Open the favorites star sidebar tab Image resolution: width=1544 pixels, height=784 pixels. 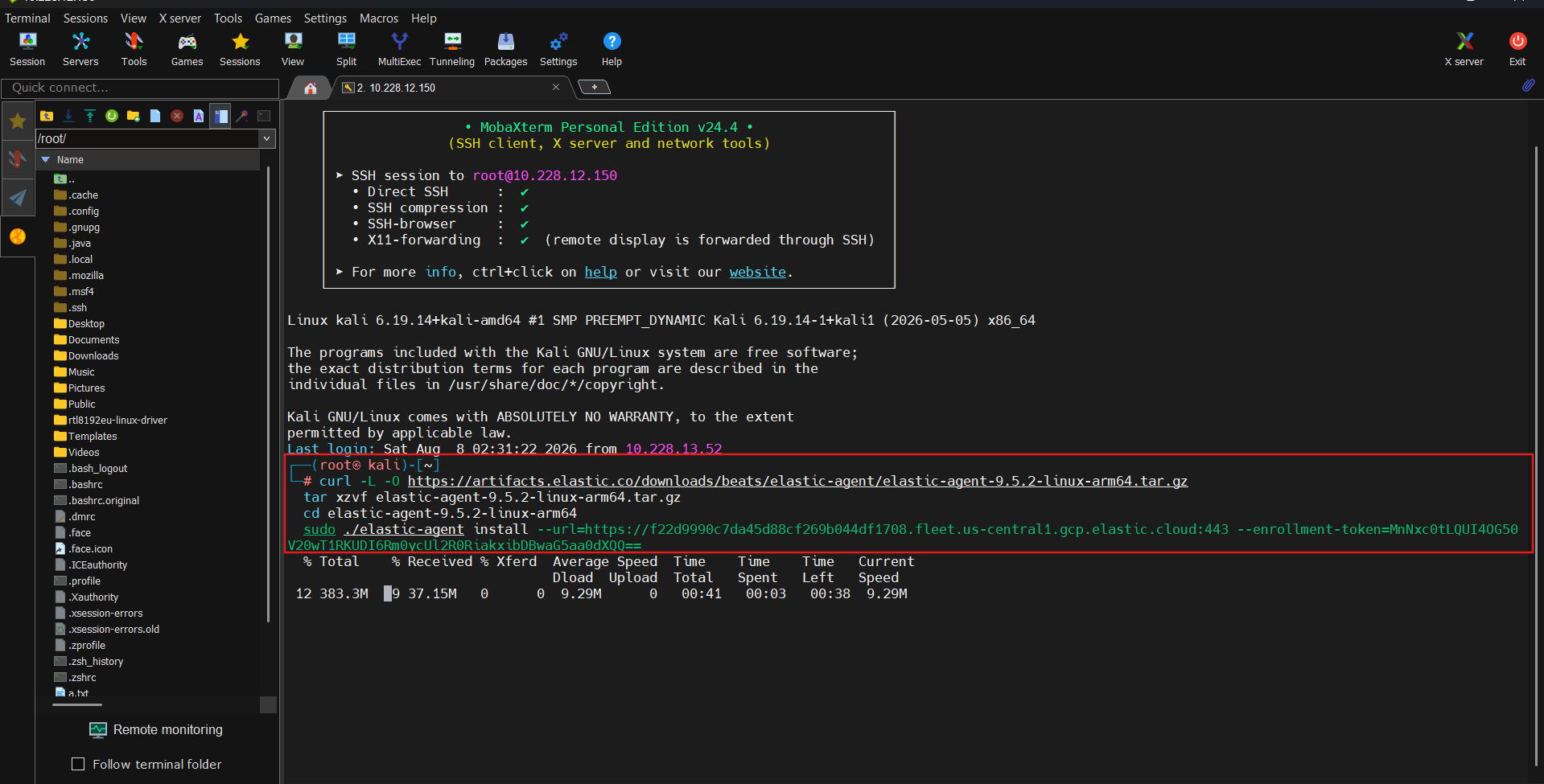18,121
